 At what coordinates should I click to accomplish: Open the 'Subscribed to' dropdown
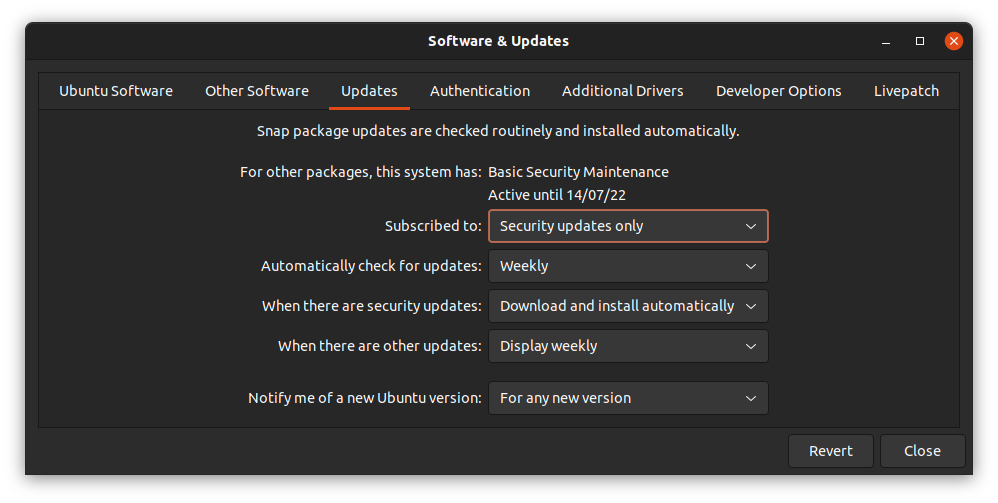point(628,226)
